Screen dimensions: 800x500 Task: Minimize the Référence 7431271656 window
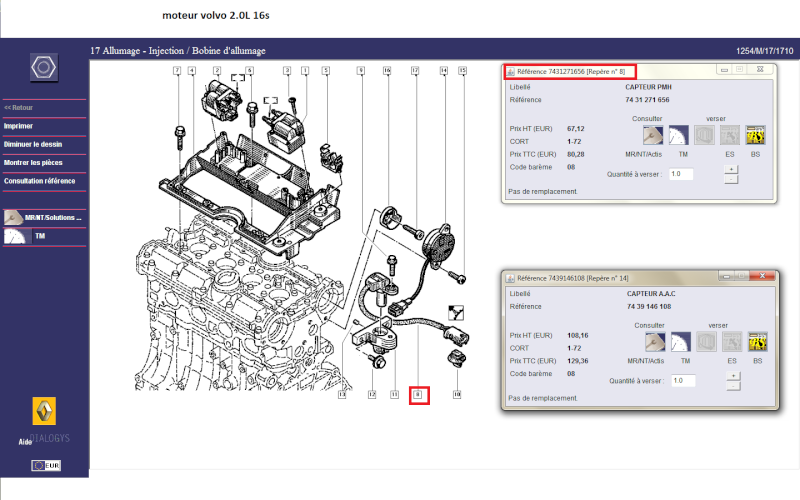pos(724,70)
